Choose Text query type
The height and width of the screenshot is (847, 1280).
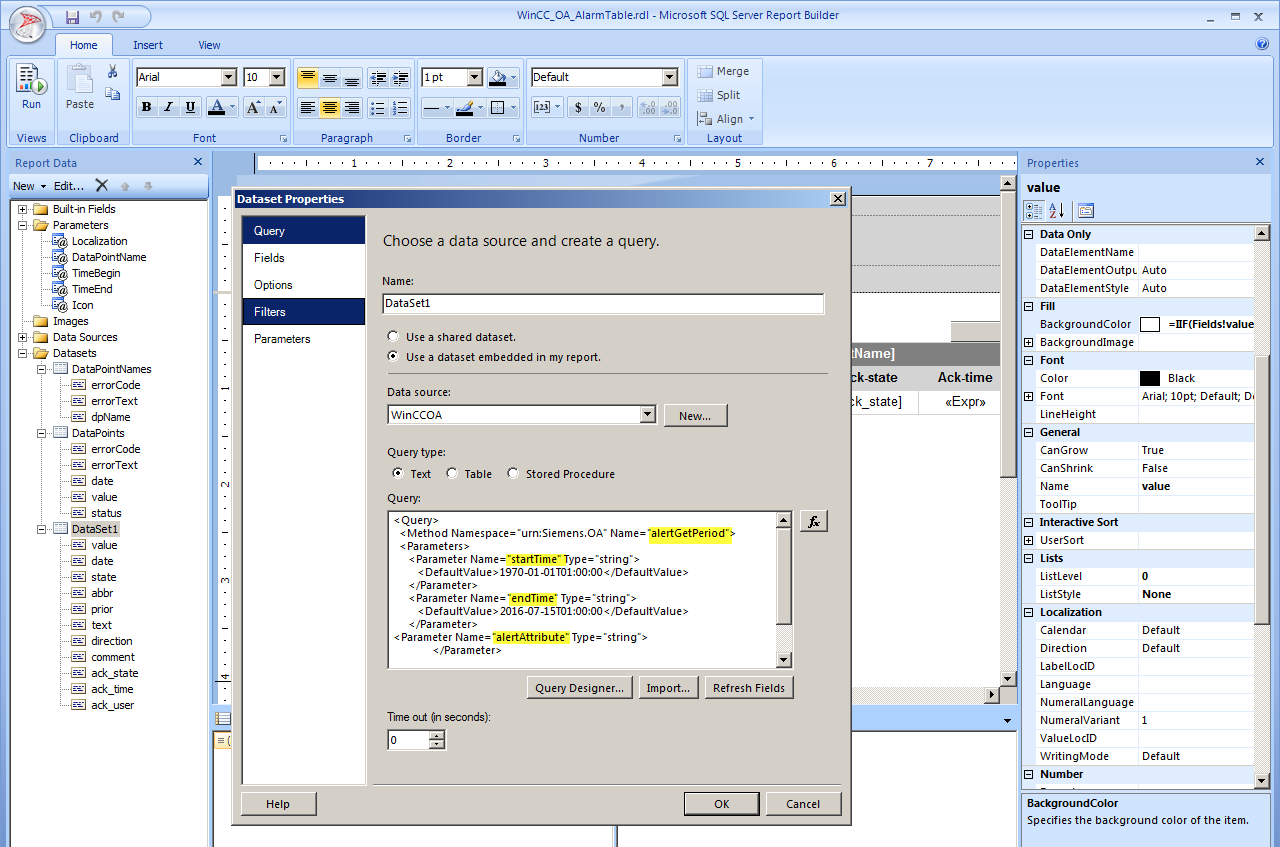click(x=398, y=473)
